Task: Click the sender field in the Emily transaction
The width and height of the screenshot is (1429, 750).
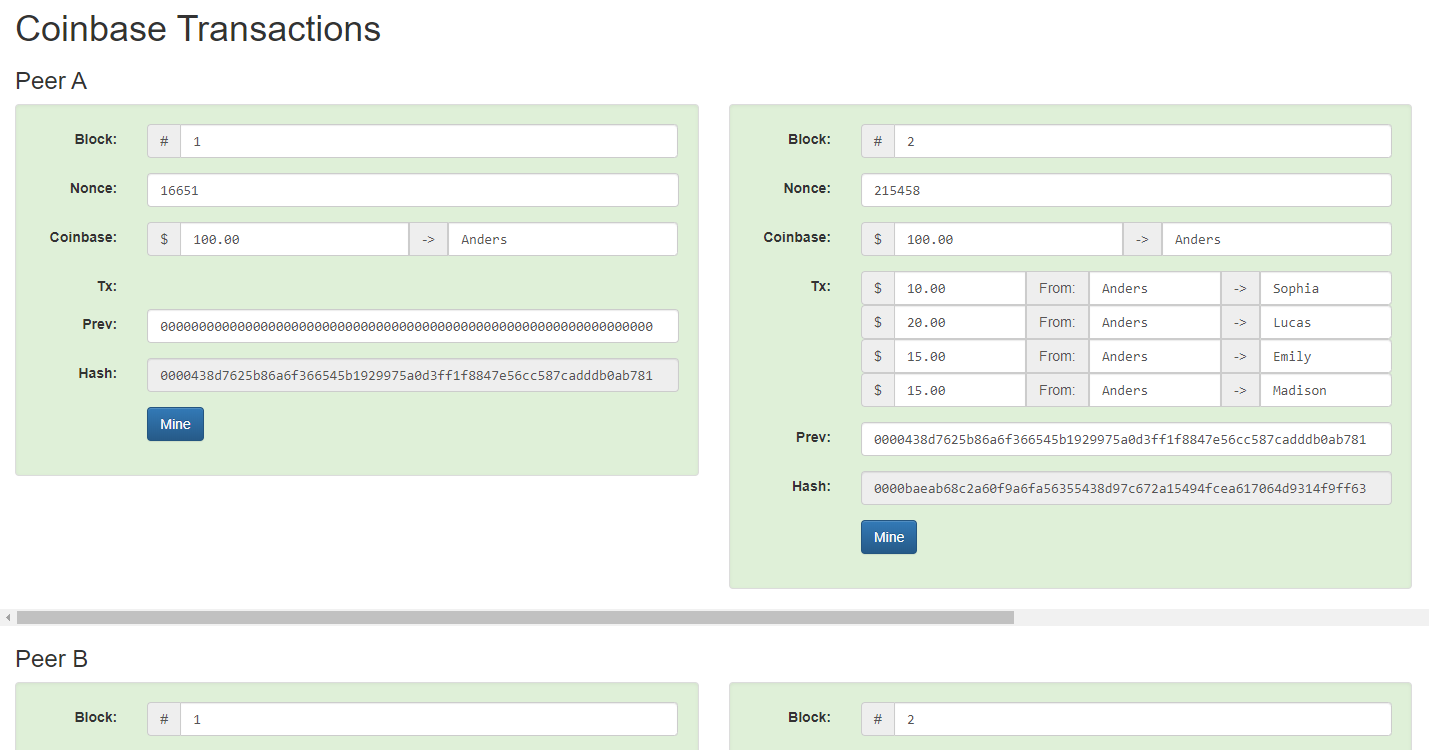Action: [x=1155, y=356]
